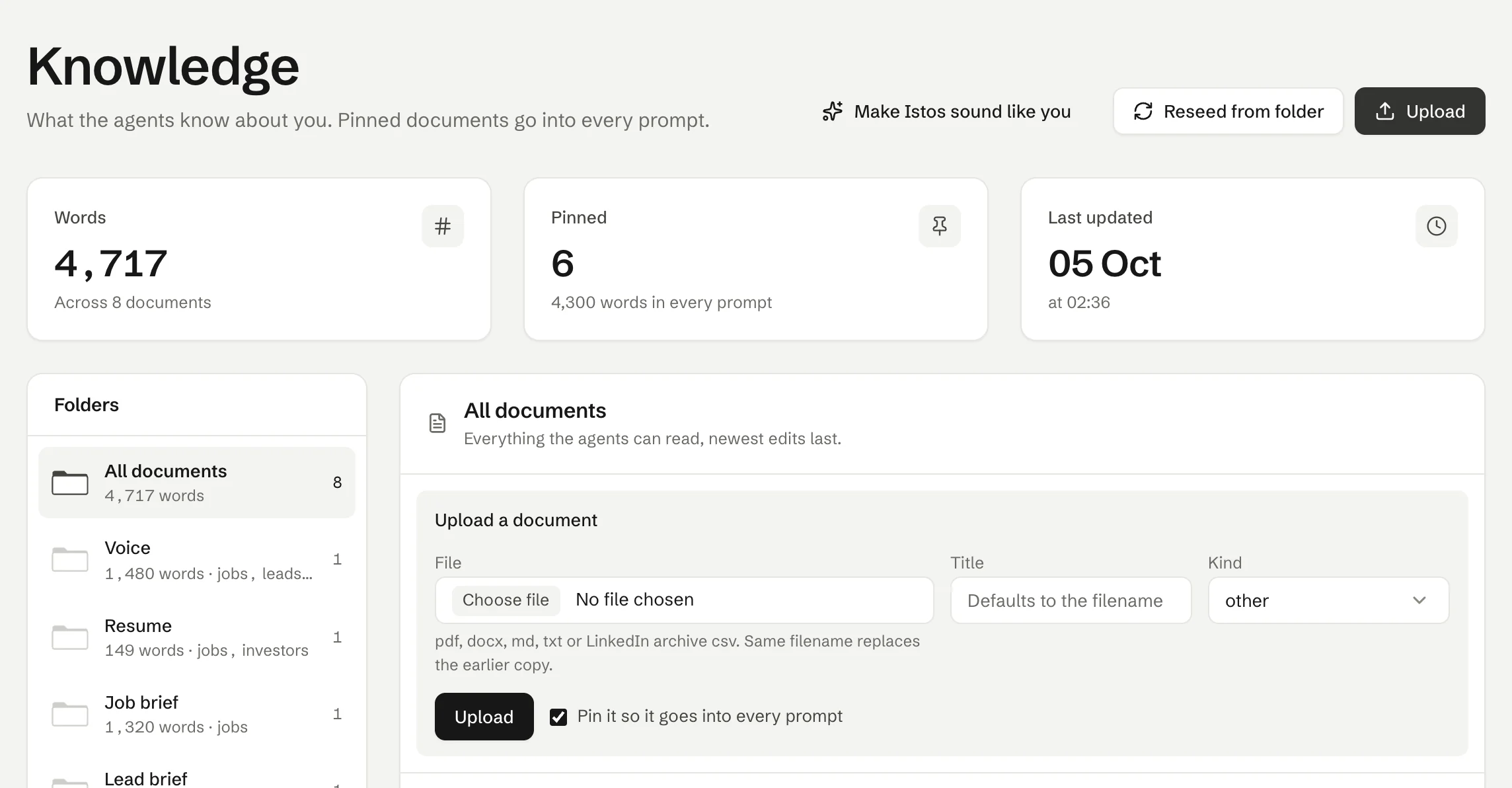The image size is (1512, 788).
Task: Click the dark Upload button in page header
Action: coord(1419,111)
